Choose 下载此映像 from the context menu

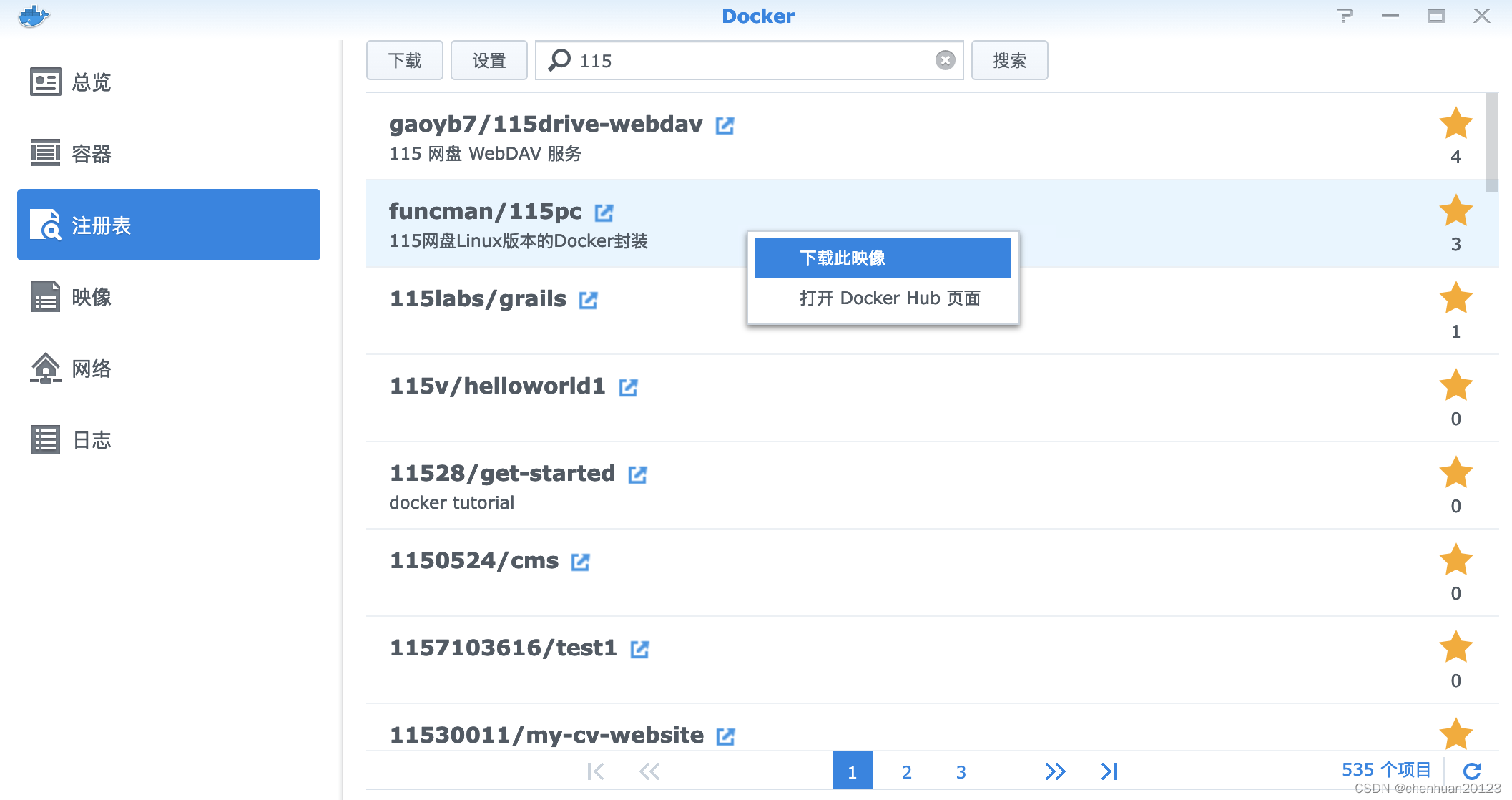(x=883, y=258)
